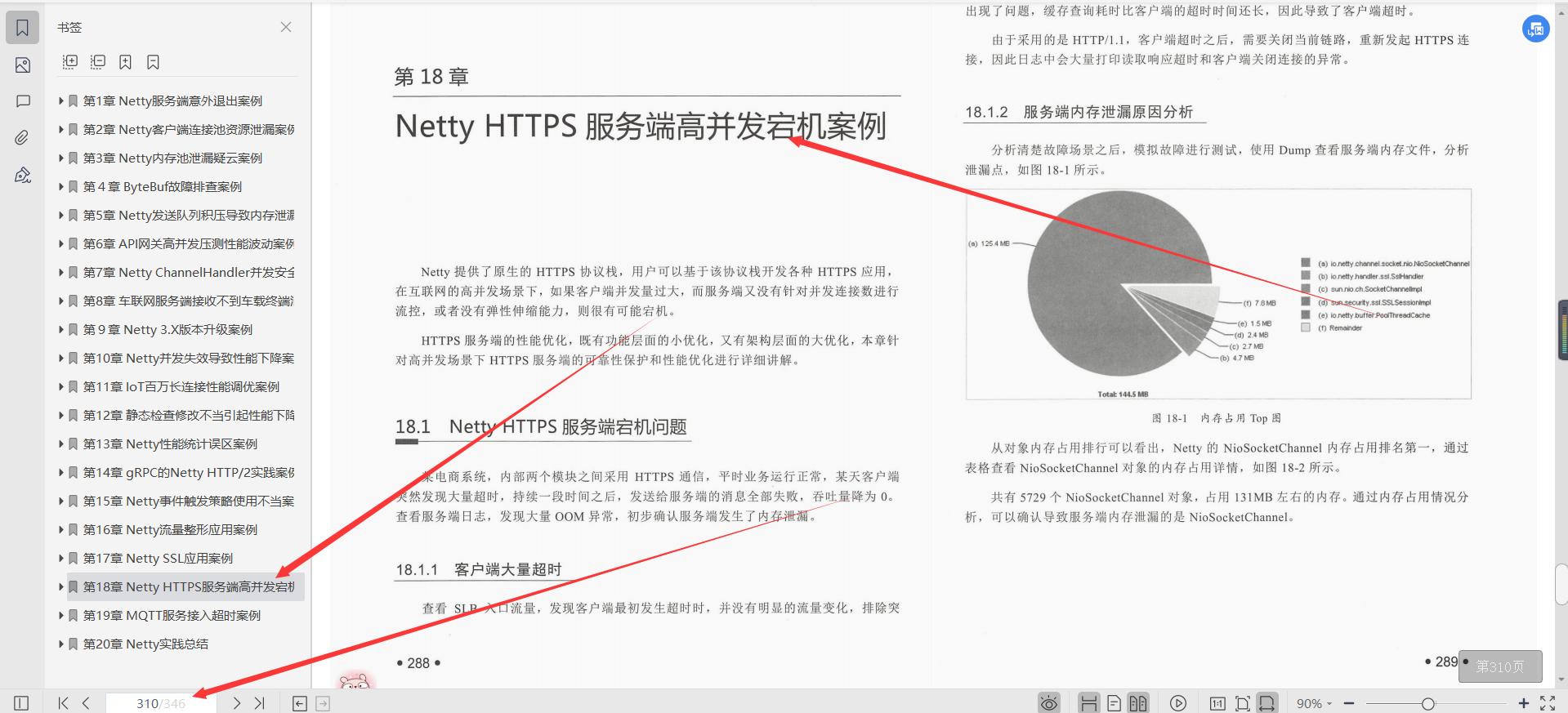The image size is (1568, 713).
Task: Select bookmark 第15章 Netty事件触发策略
Action: 188,501
